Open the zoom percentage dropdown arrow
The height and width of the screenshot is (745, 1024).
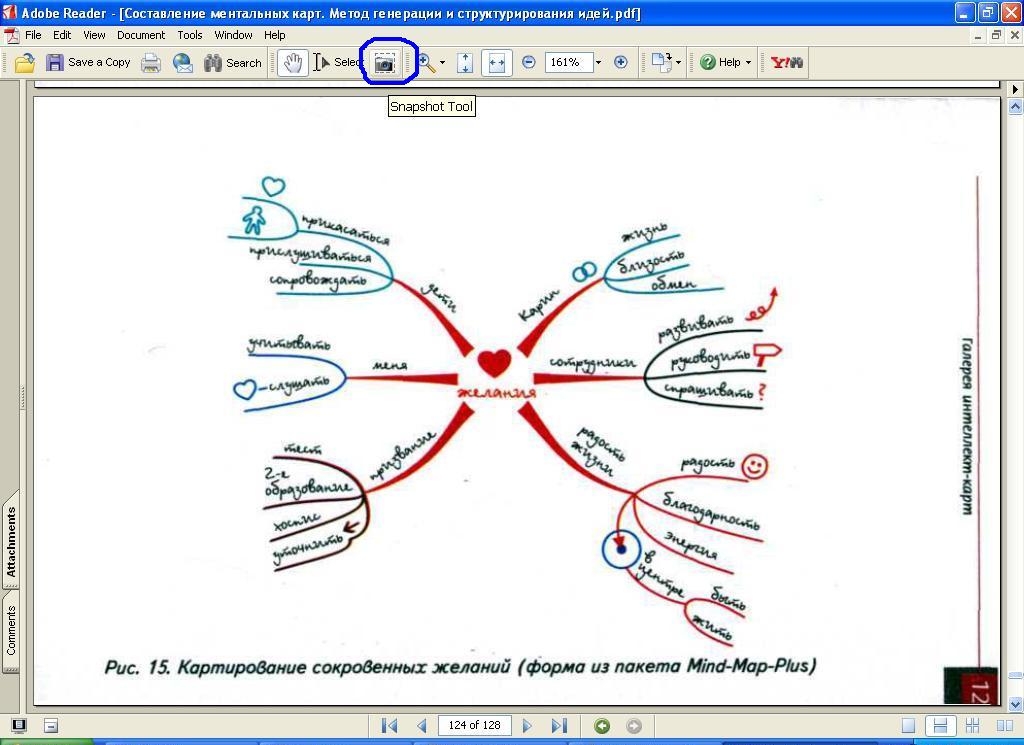598,62
